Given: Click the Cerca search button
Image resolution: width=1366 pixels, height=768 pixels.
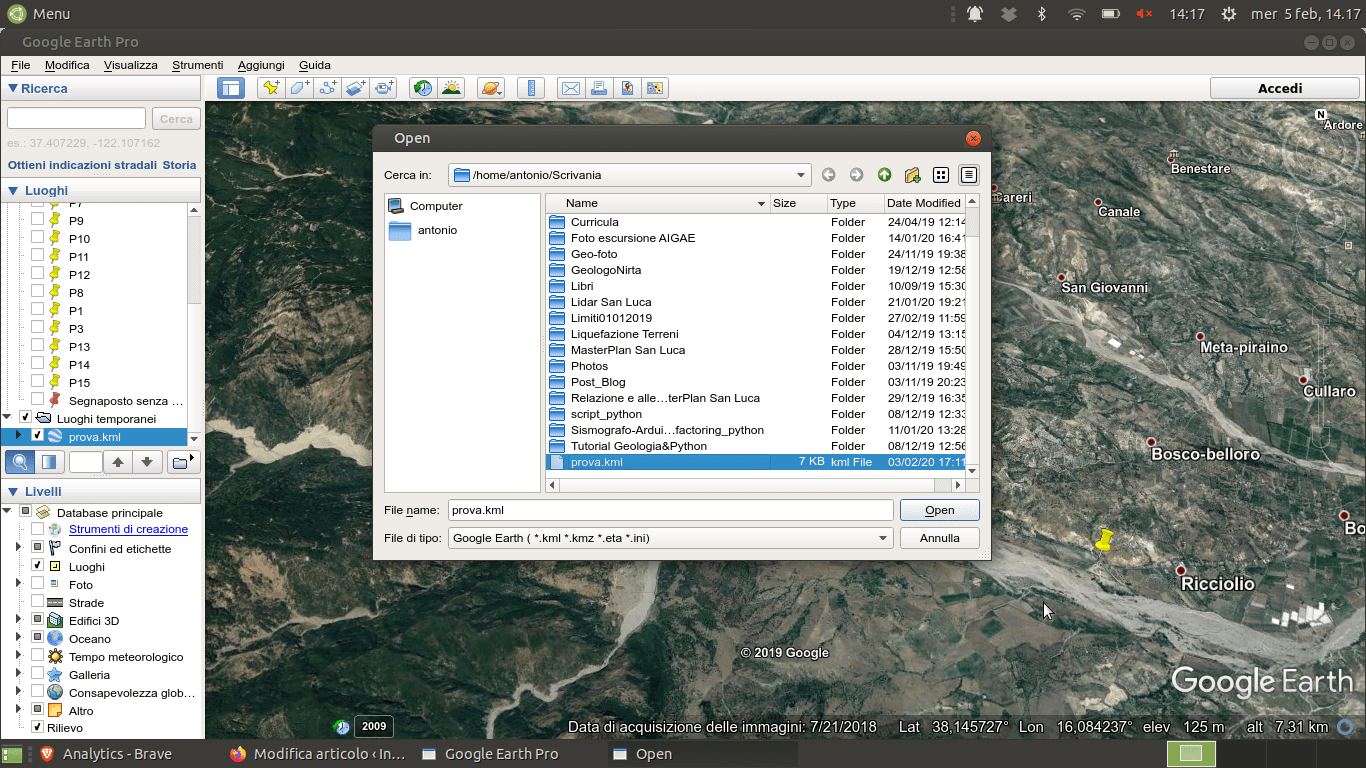Looking at the screenshot, I should (176, 119).
